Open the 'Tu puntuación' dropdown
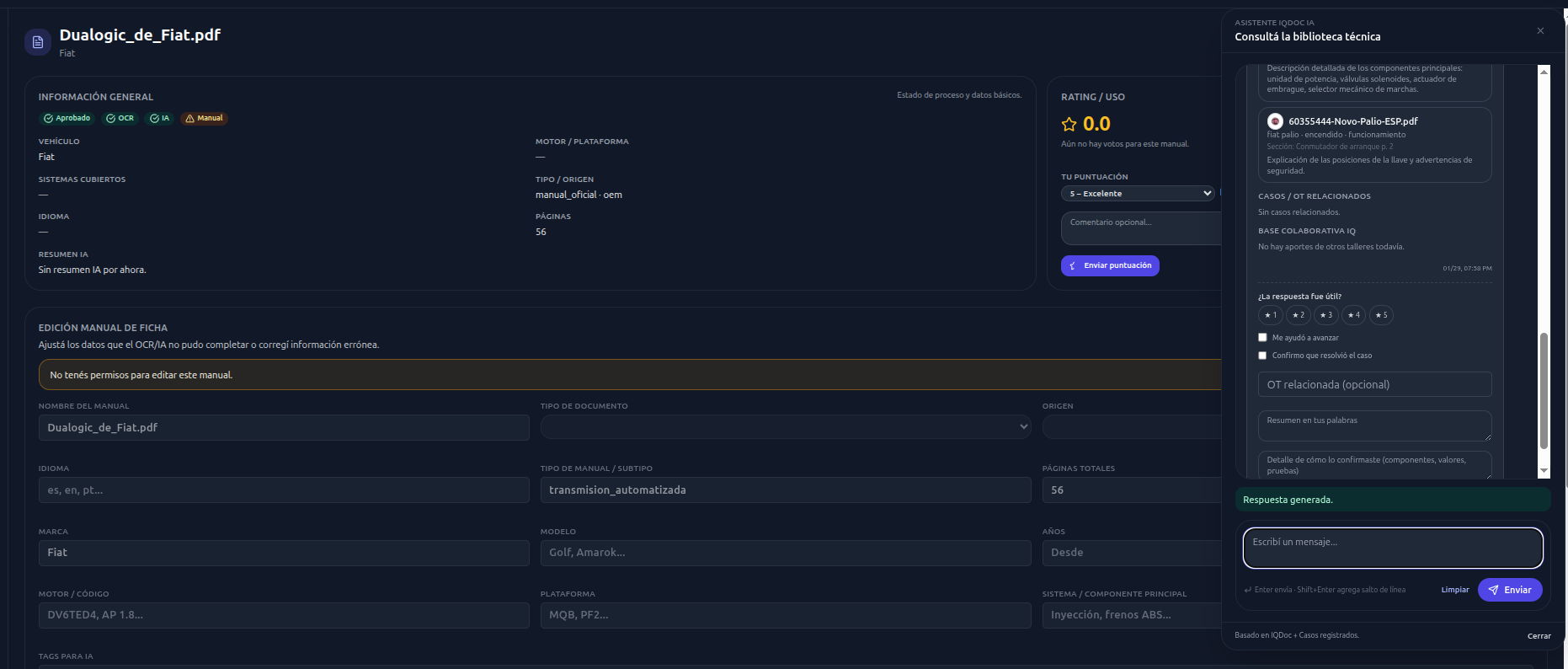The height and width of the screenshot is (669, 1568). tap(1137, 194)
